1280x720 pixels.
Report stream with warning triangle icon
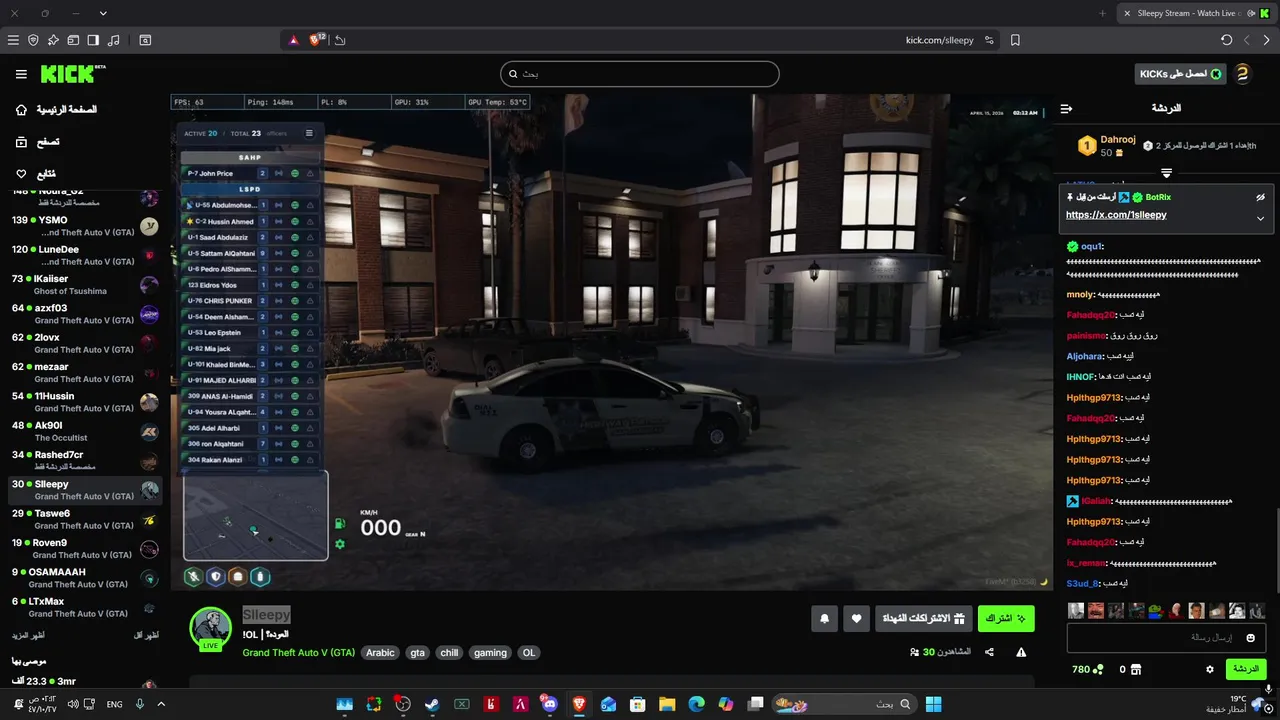click(1021, 652)
